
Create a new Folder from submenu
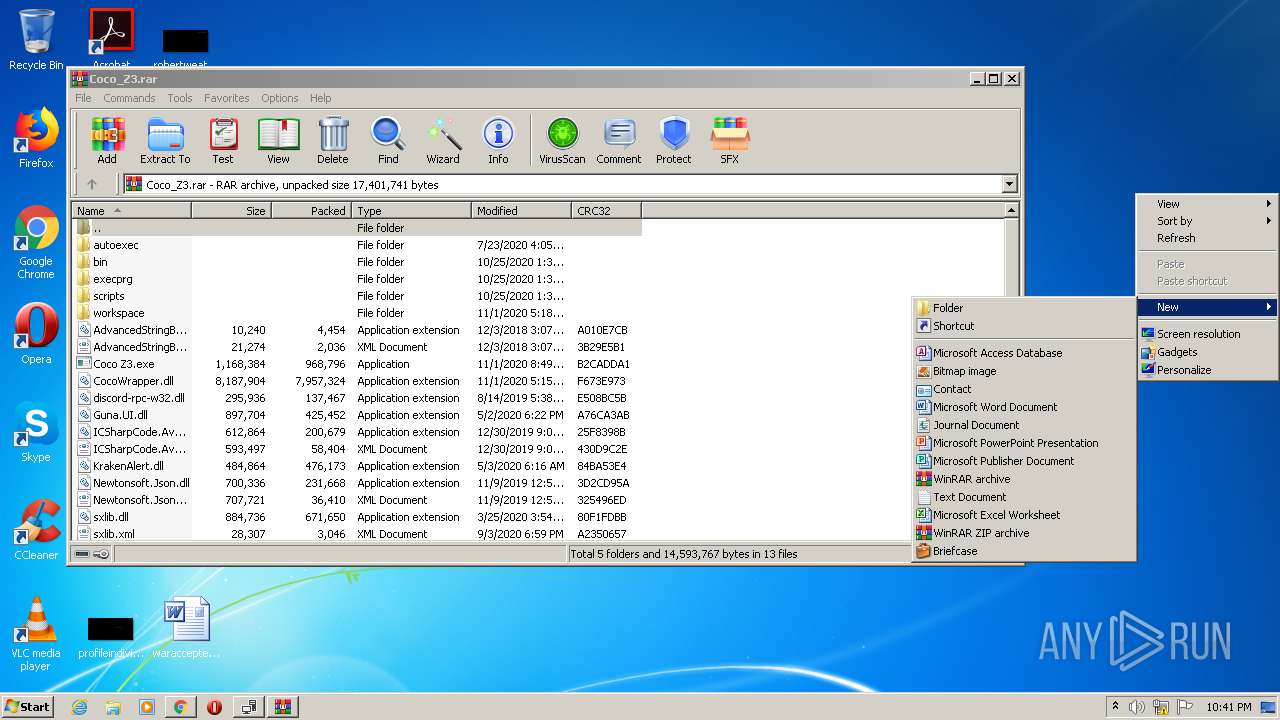(1024, 308)
